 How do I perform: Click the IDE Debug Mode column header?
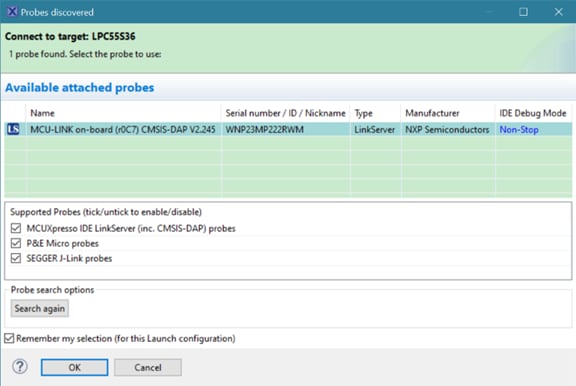[x=533, y=113]
